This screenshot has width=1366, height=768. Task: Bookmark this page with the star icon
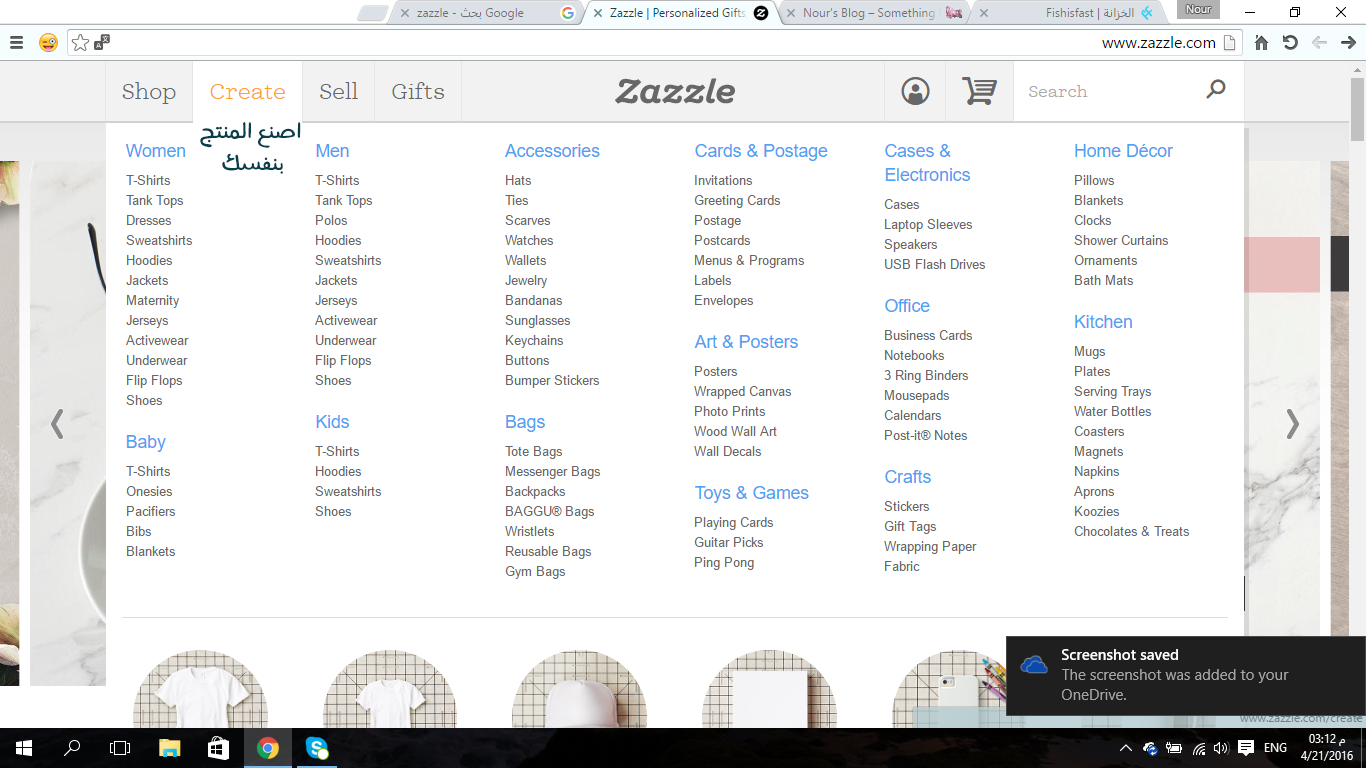click(81, 43)
